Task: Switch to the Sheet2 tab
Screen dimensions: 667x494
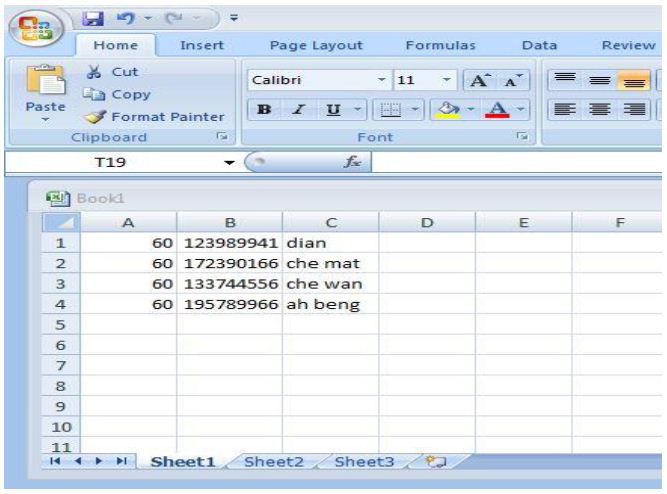Action: pyautogui.click(x=274, y=462)
